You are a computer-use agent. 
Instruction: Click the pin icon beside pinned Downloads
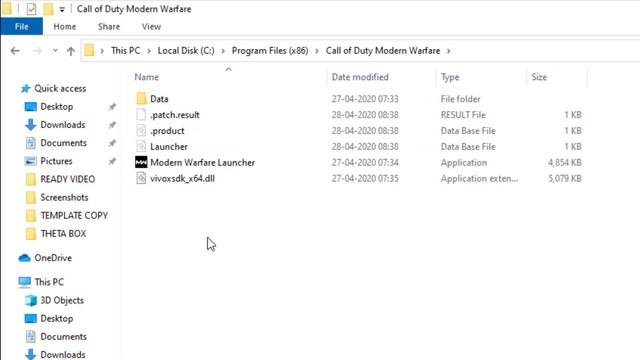point(112,125)
